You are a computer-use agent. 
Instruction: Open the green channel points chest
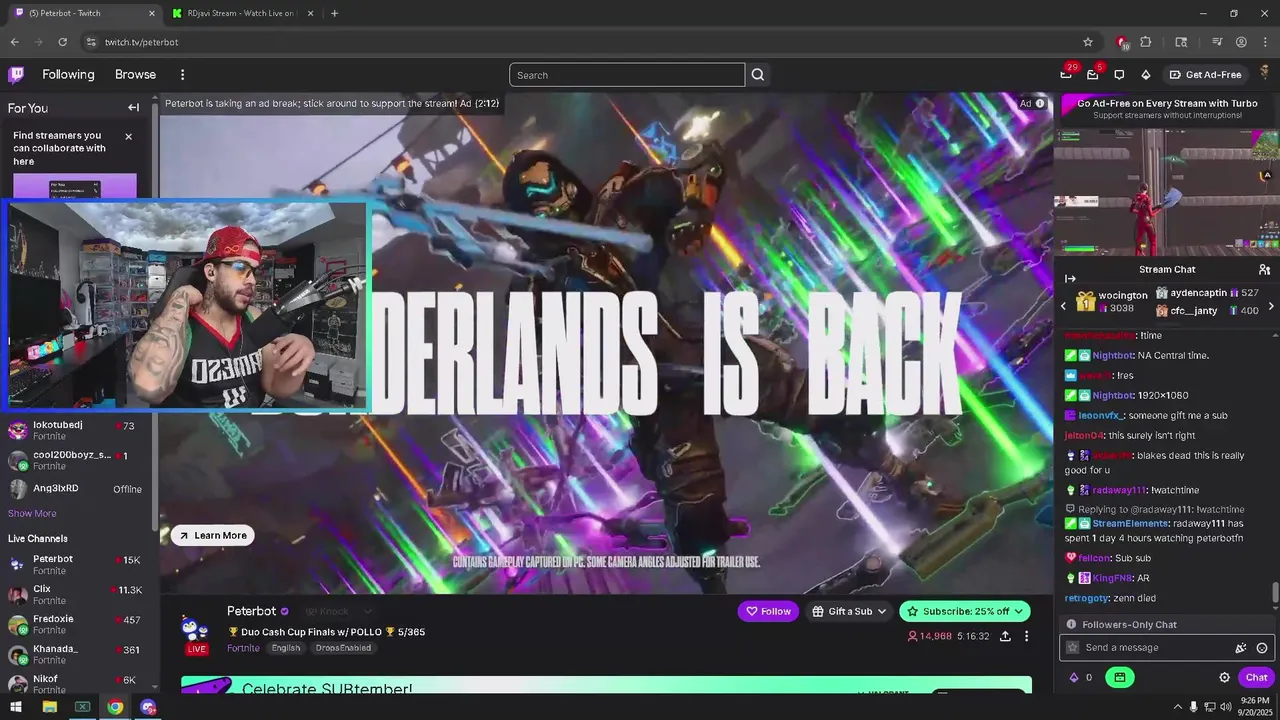pyautogui.click(x=1119, y=677)
